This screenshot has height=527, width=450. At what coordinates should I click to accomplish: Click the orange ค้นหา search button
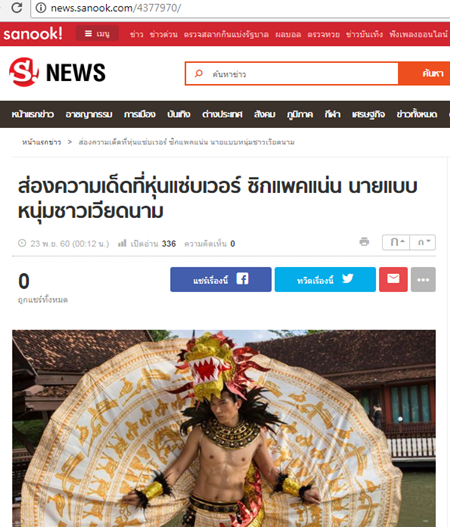[x=424, y=73]
